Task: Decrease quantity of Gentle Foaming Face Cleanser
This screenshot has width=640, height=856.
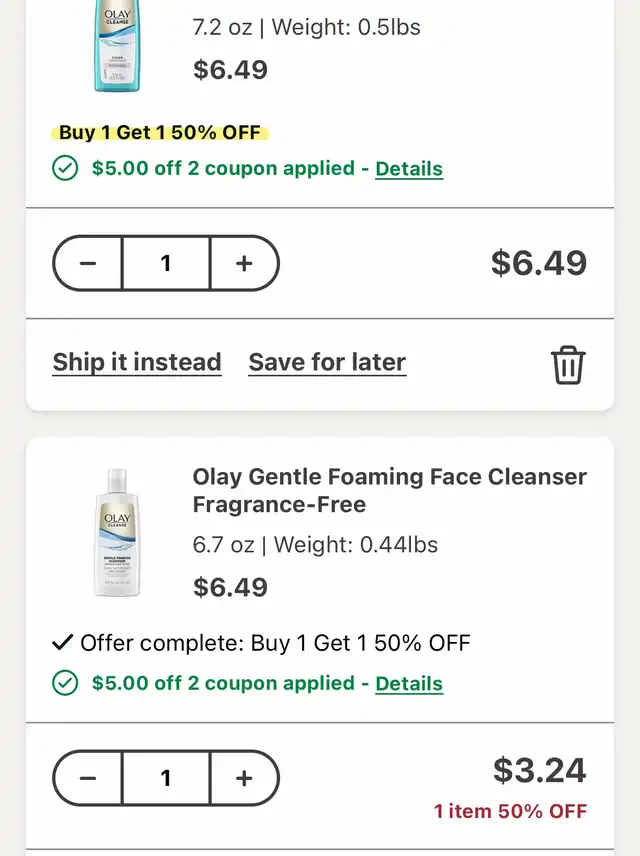Action: tap(88, 778)
